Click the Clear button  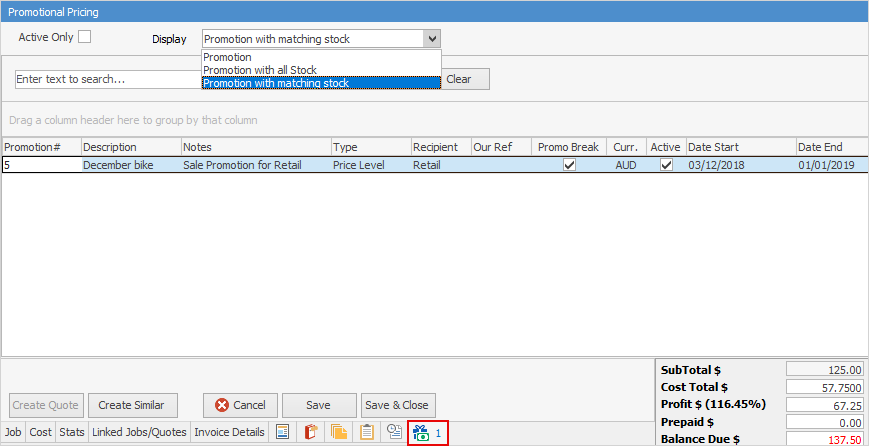466,79
